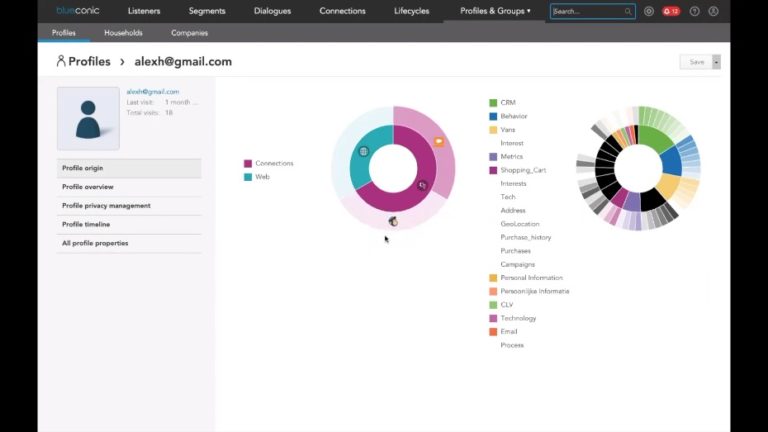Select Profile timeline in sidebar
Image resolution: width=768 pixels, height=432 pixels.
click(86, 224)
